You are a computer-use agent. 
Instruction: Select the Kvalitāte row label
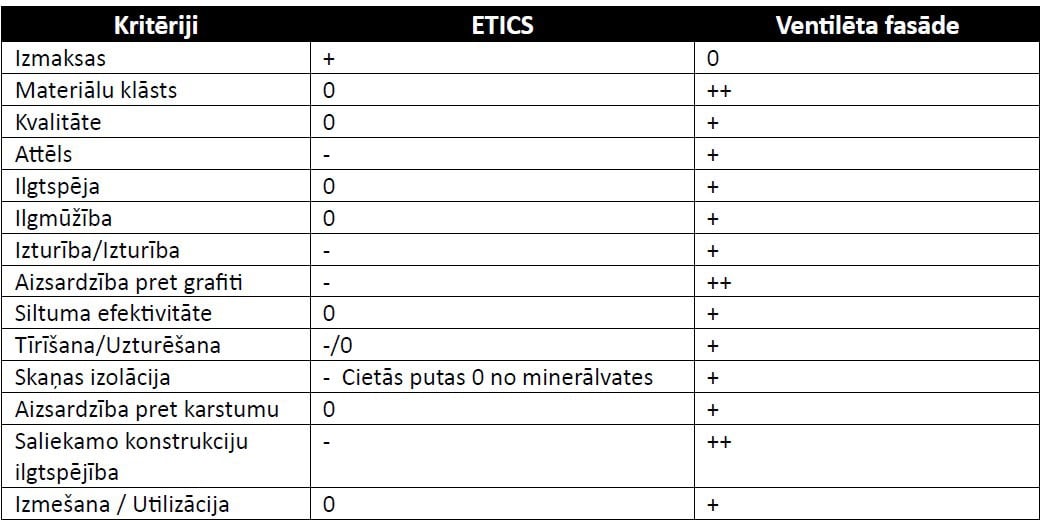58,122
